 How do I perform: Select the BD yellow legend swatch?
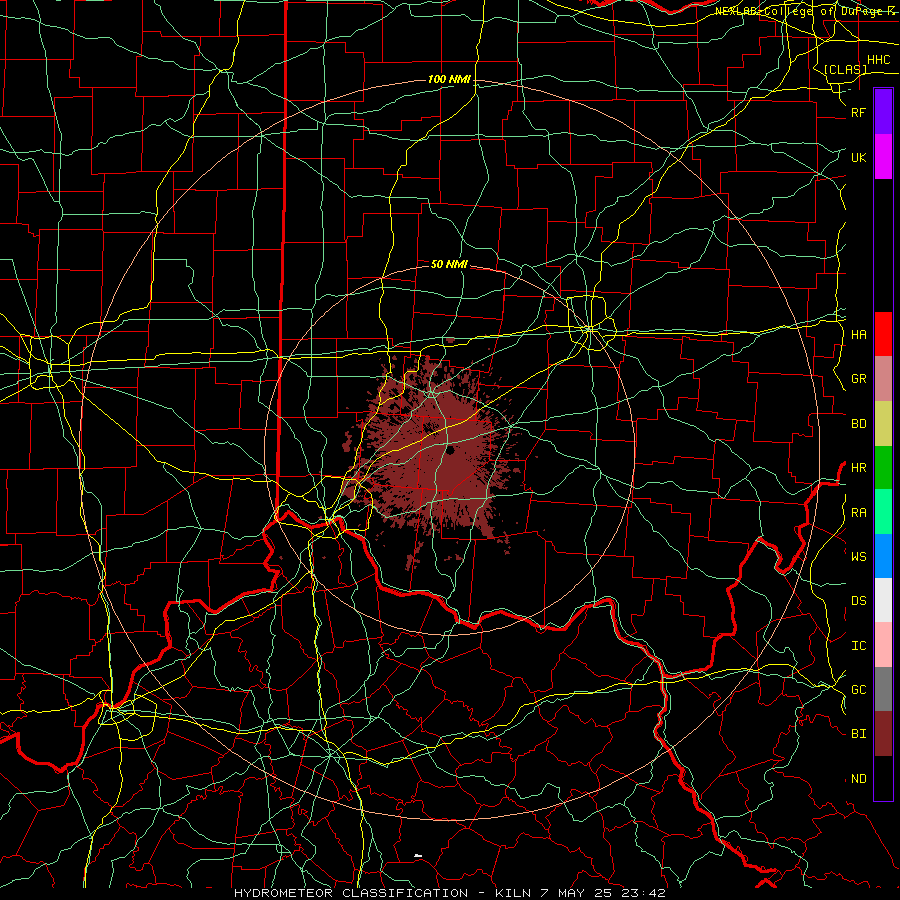pyautogui.click(x=883, y=423)
